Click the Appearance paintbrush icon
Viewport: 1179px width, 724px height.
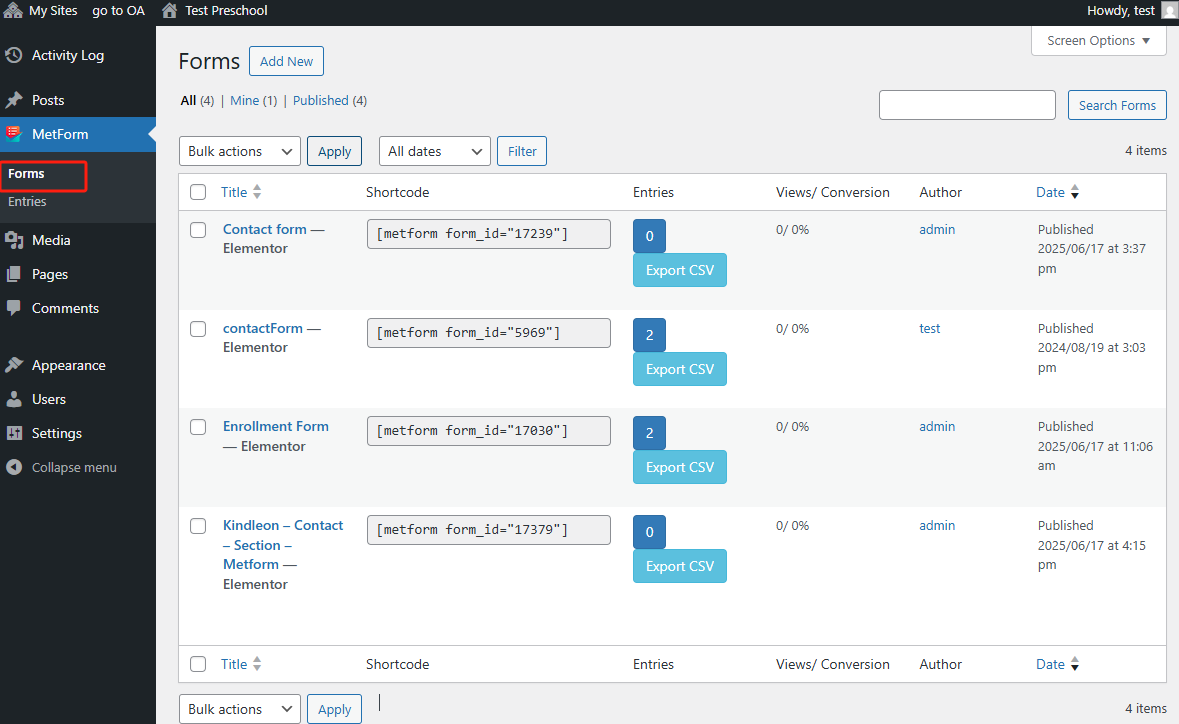pos(14,365)
